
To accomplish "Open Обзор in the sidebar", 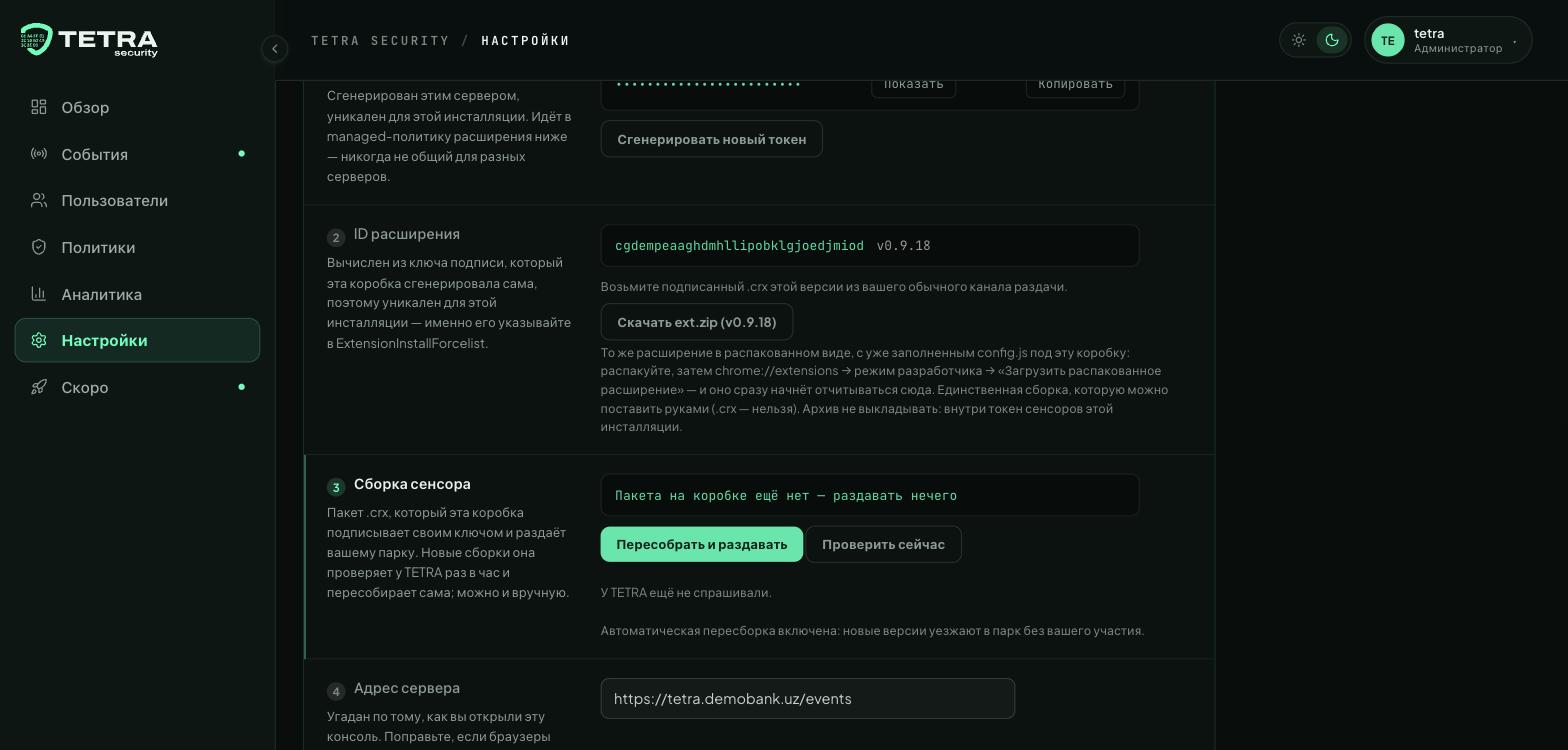I will 137,107.
